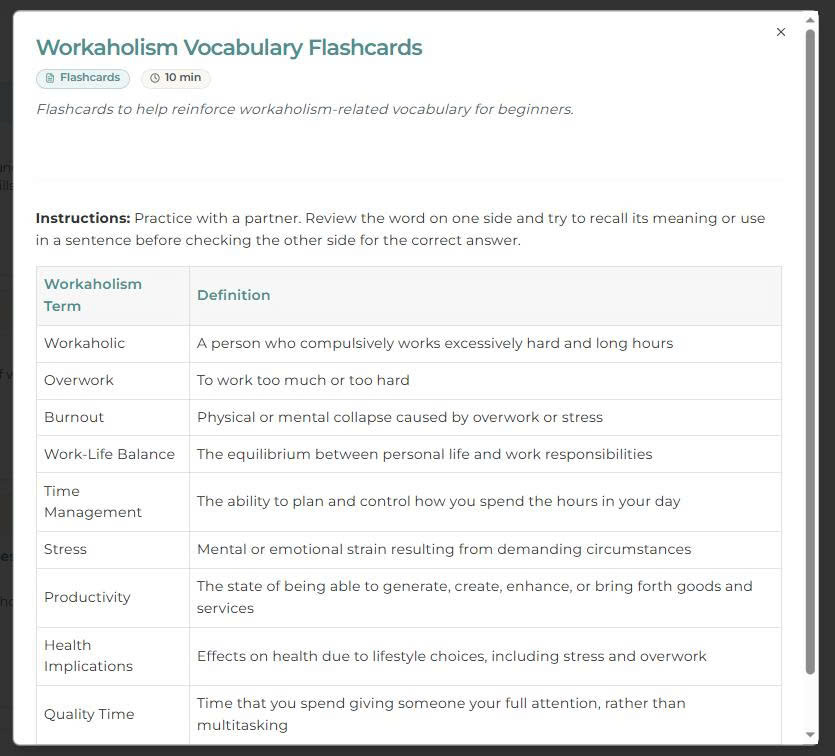Select the Burnout term cell

tap(113, 417)
